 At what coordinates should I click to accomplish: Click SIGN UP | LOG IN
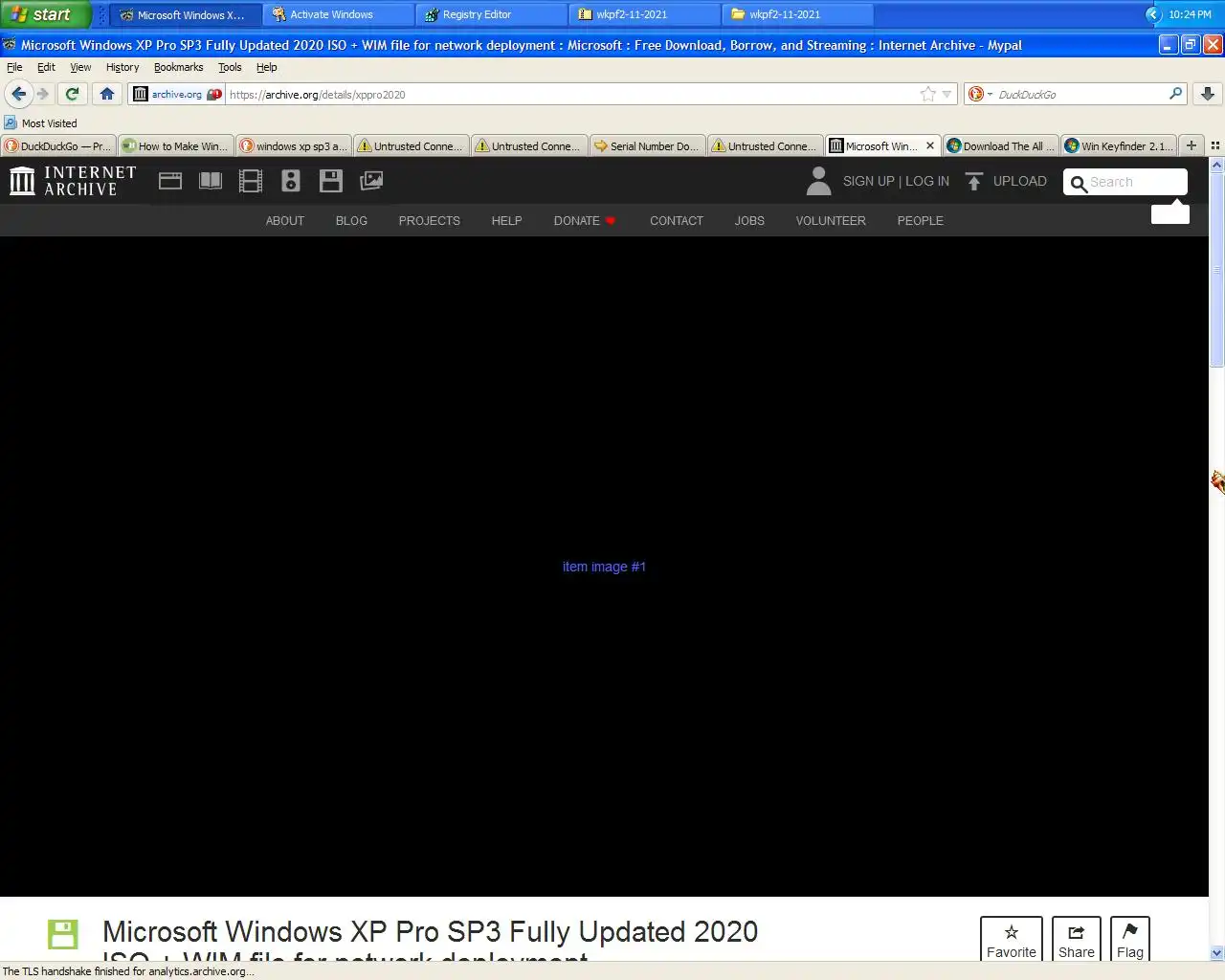point(896,181)
